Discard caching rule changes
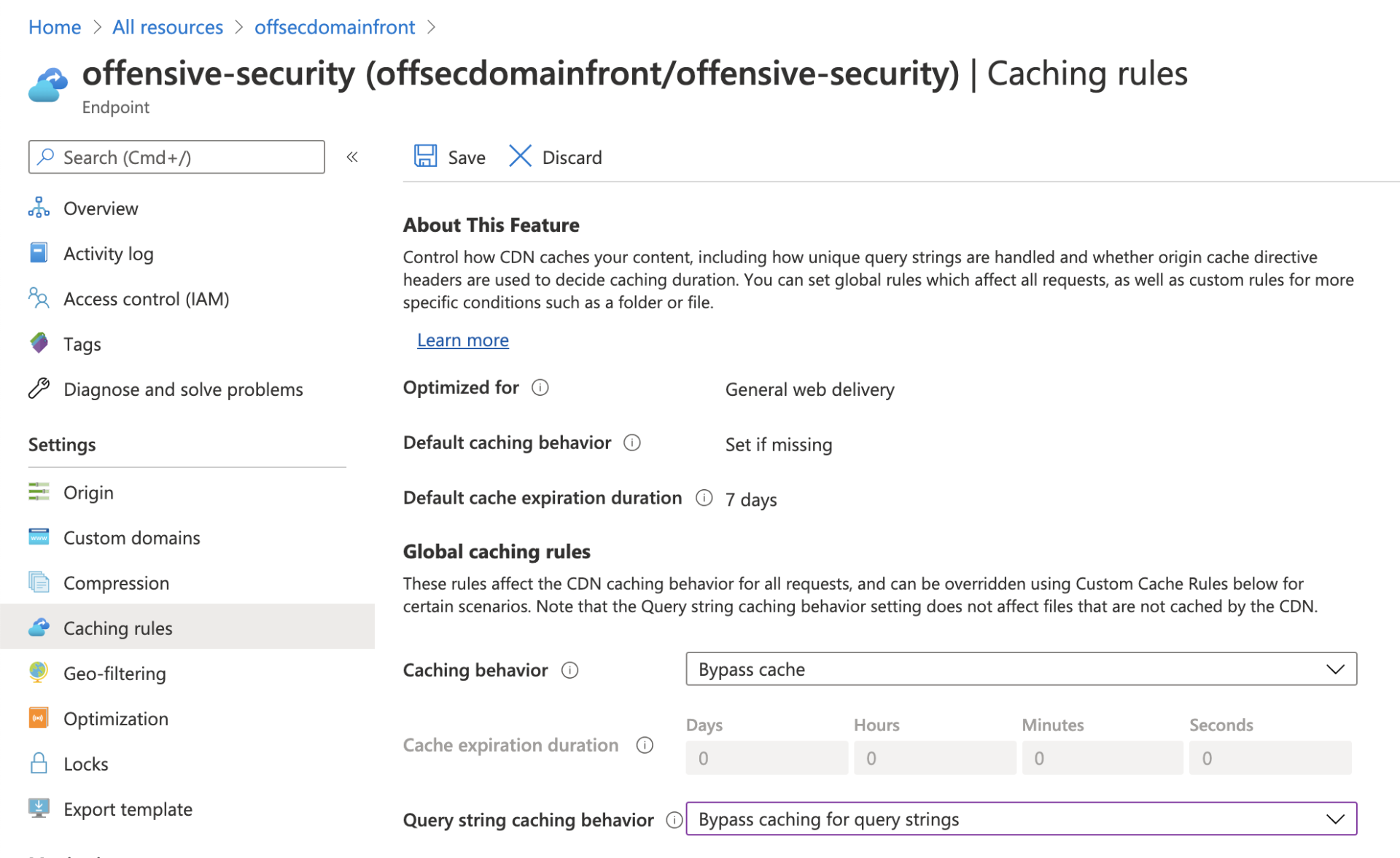The width and height of the screenshot is (1400, 858). pos(556,157)
